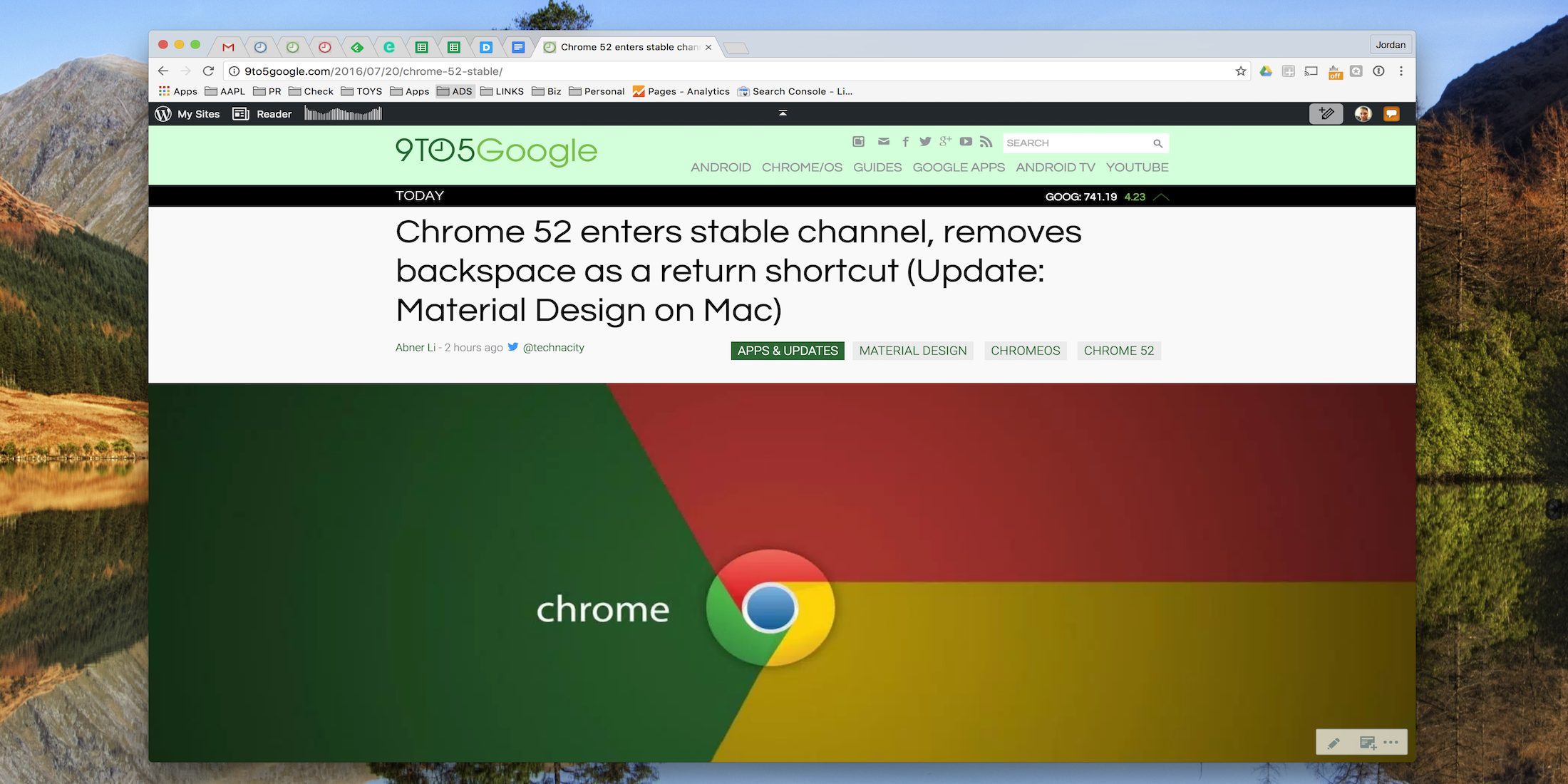Click the GOOG stock ticker display
Screen dimensions: 1568x784
click(x=1096, y=196)
